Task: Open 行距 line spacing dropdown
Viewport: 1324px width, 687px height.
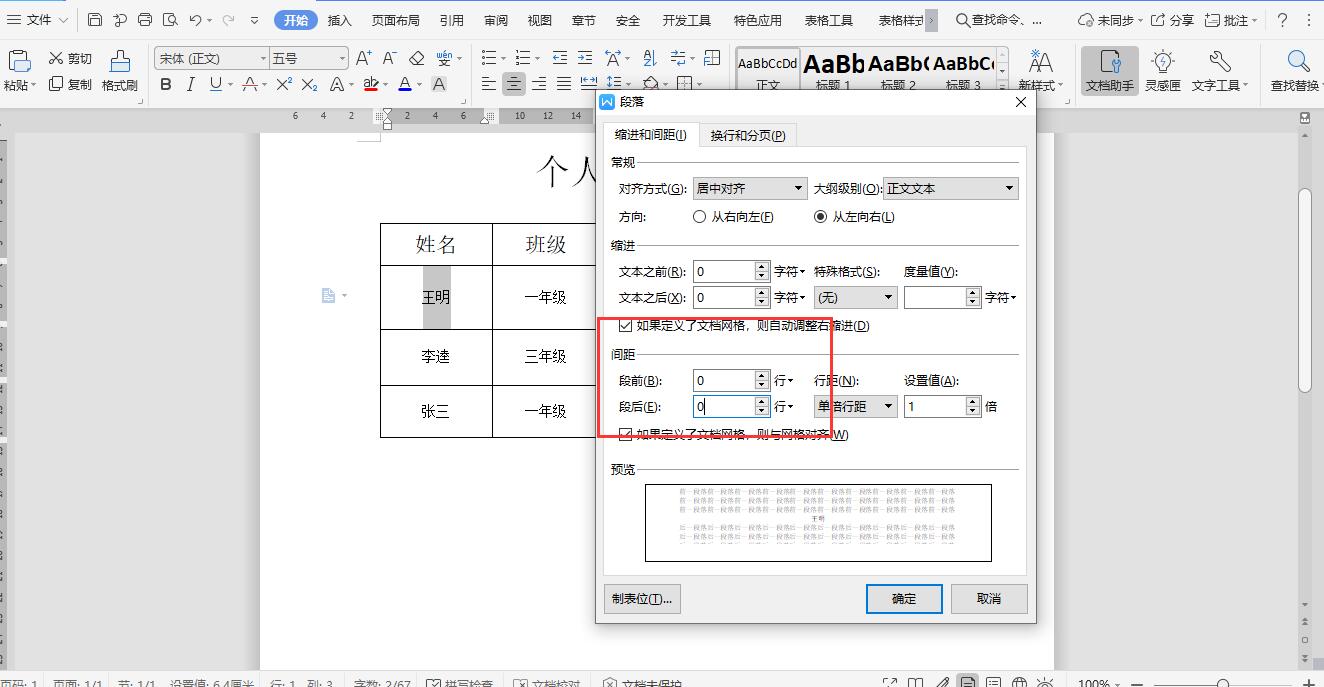Action: click(855, 406)
